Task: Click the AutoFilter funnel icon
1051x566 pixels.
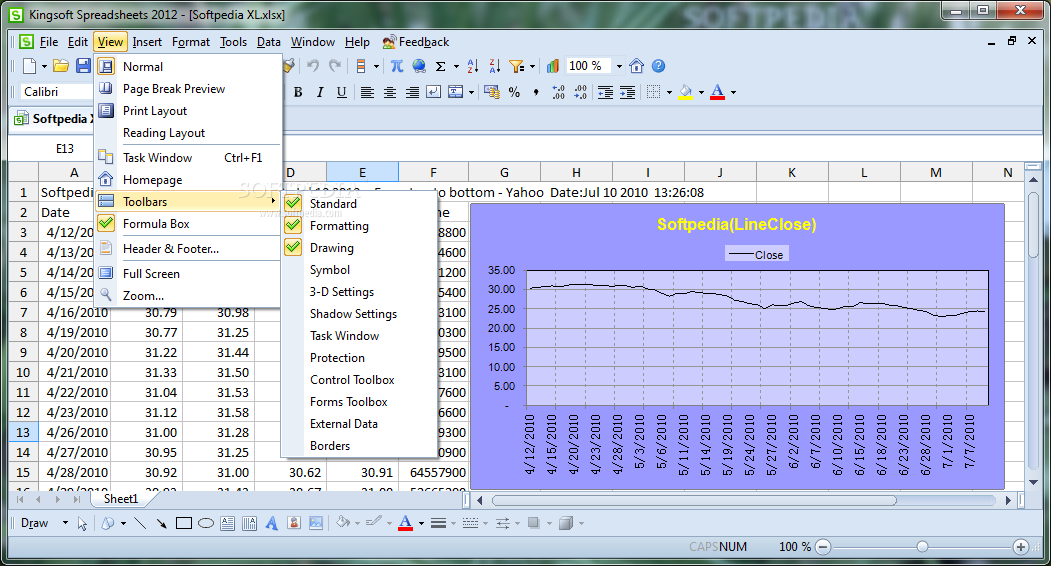Action: (x=517, y=66)
